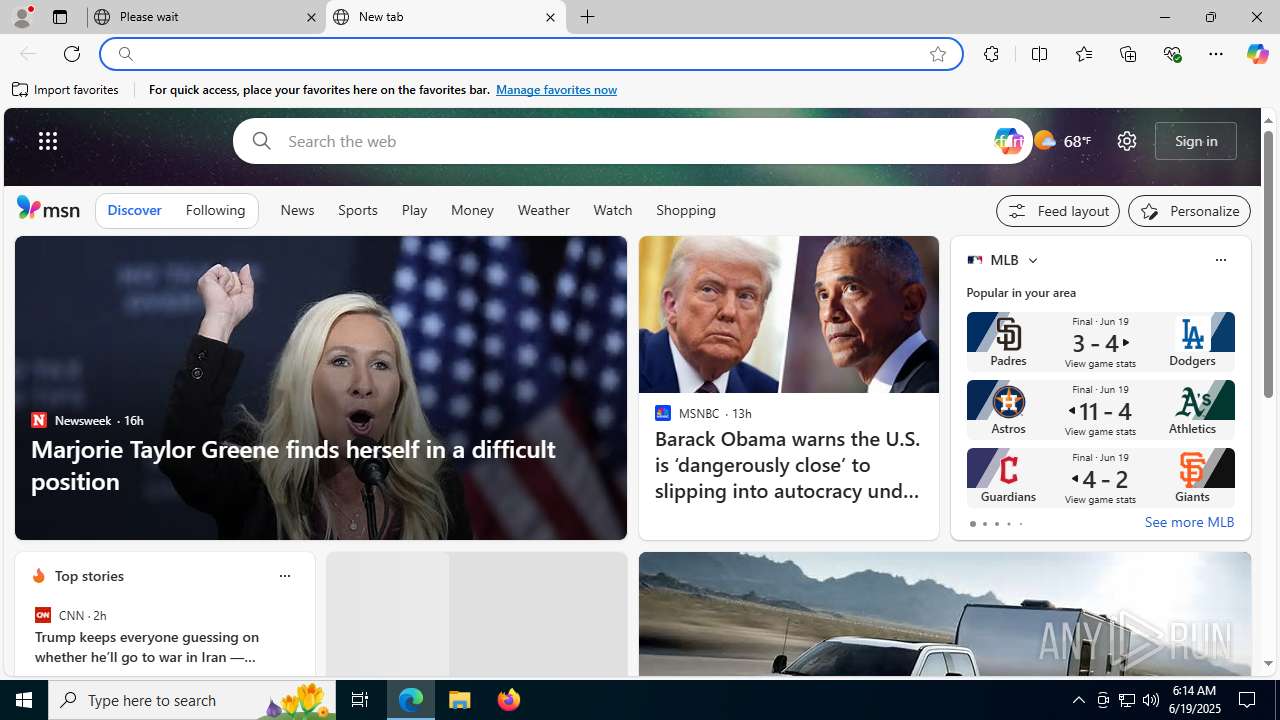Open the volume control tray icon
Viewport: 1280px width, 720px height.
(x=1151, y=700)
